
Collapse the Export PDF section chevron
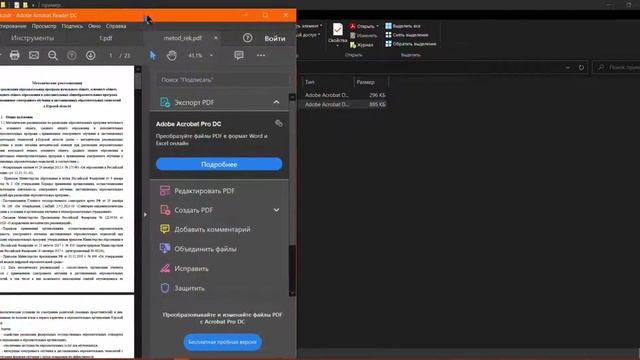coord(276,102)
